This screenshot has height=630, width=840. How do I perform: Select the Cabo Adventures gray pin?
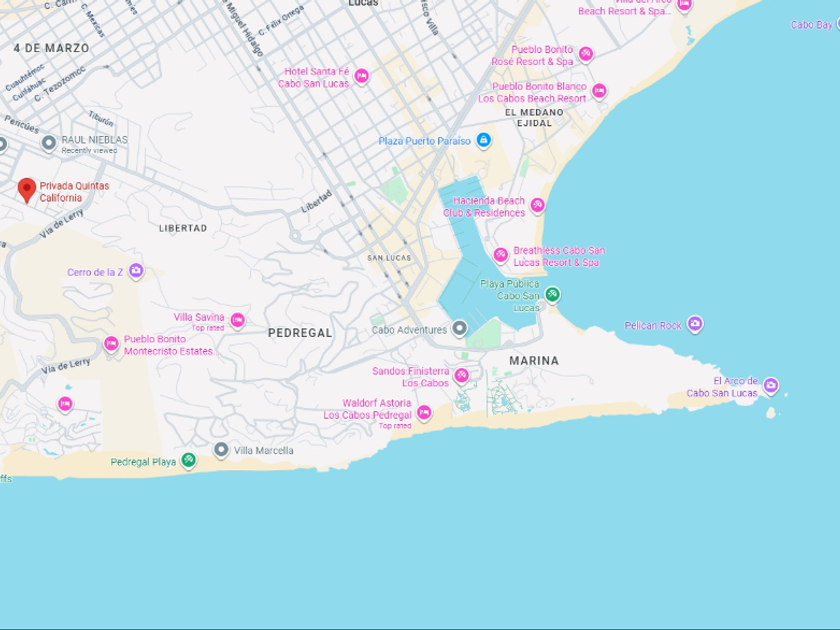tap(459, 328)
